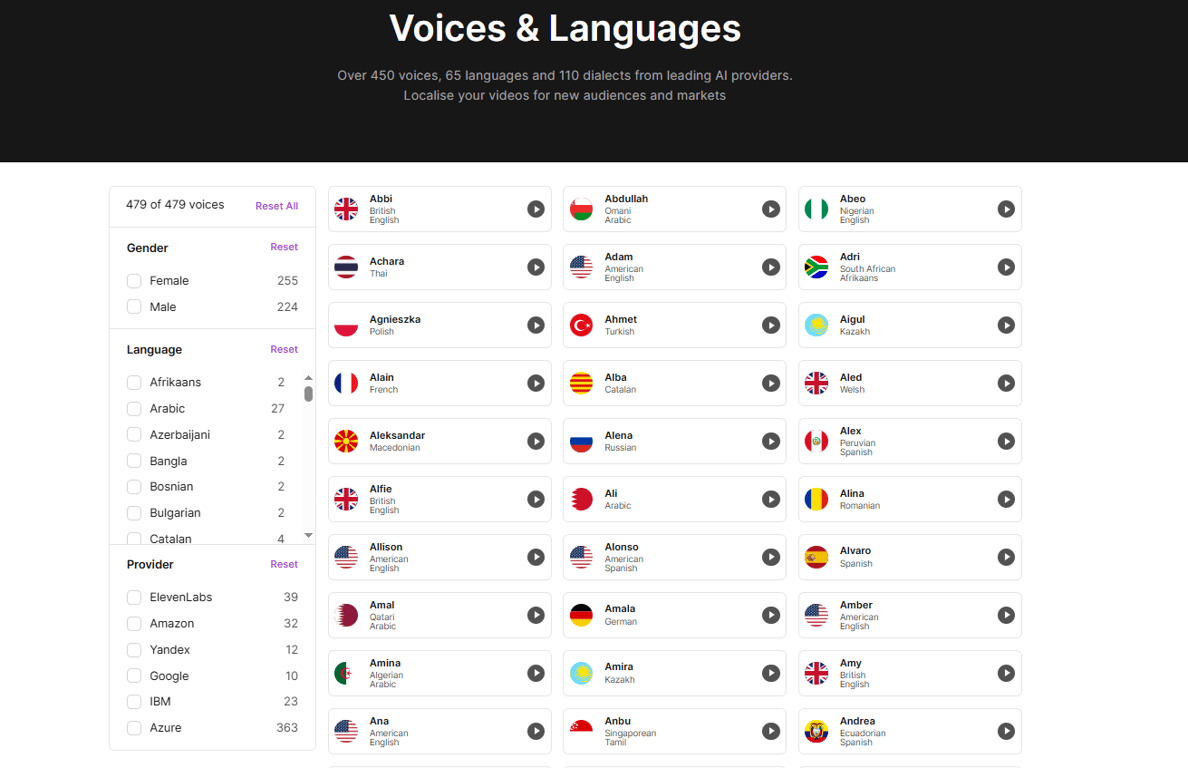The height and width of the screenshot is (768, 1188).
Task: Play the Alena Russian voice sample
Action: (x=771, y=441)
